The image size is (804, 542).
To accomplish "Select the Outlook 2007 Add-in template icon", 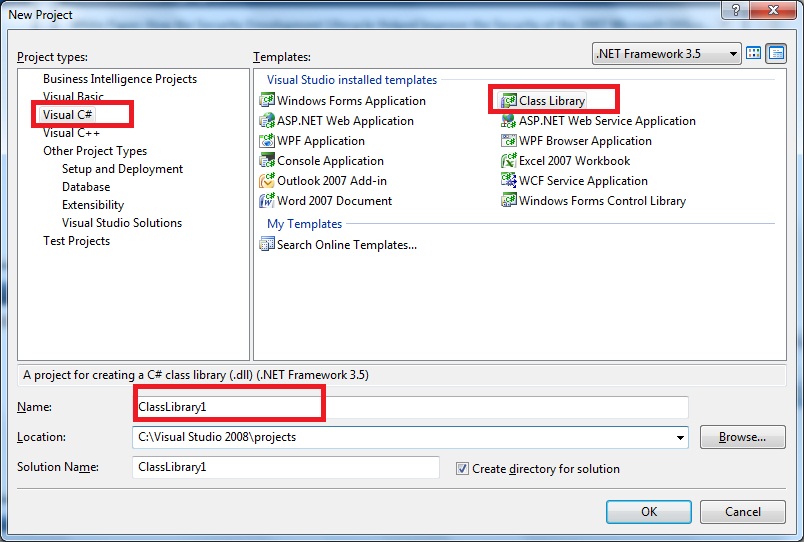I will (267, 180).
